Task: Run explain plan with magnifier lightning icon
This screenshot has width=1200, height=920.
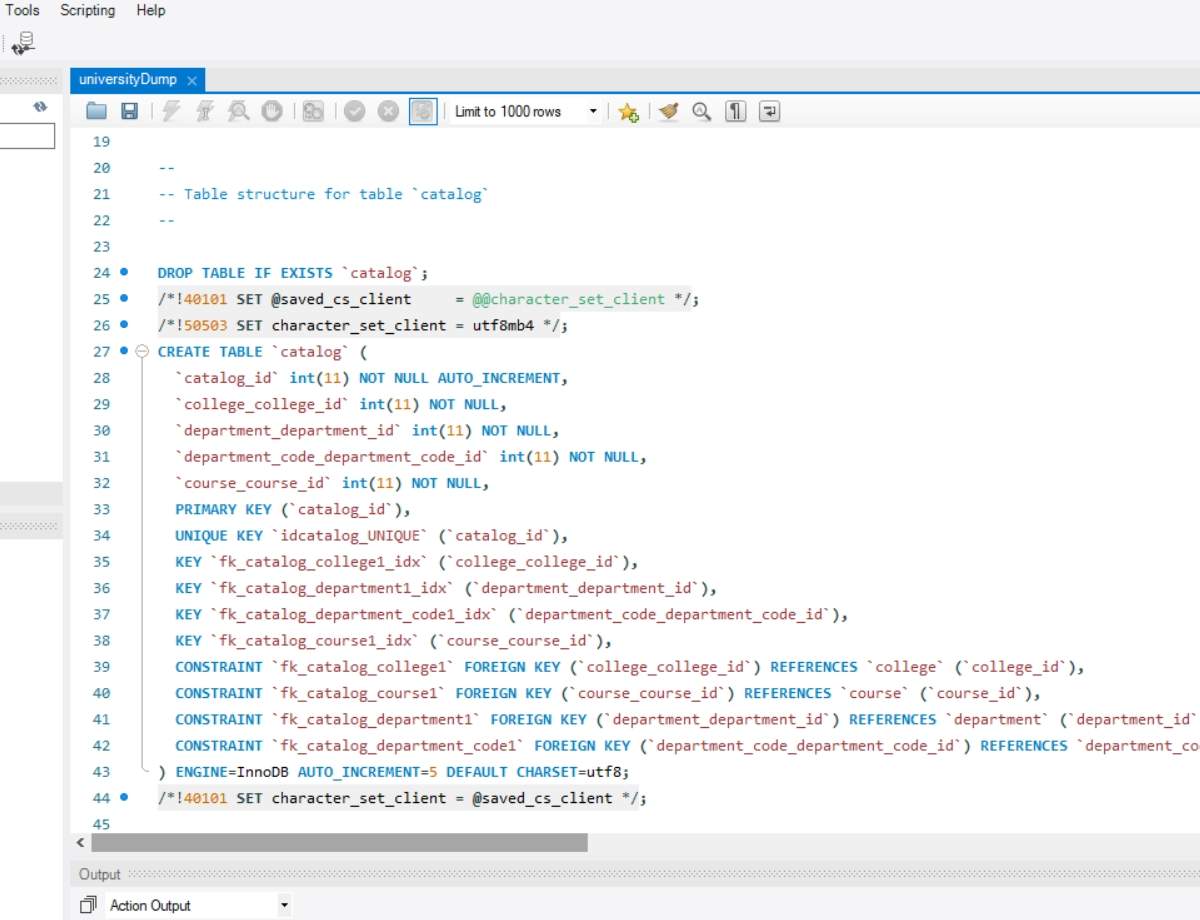Action: [238, 112]
